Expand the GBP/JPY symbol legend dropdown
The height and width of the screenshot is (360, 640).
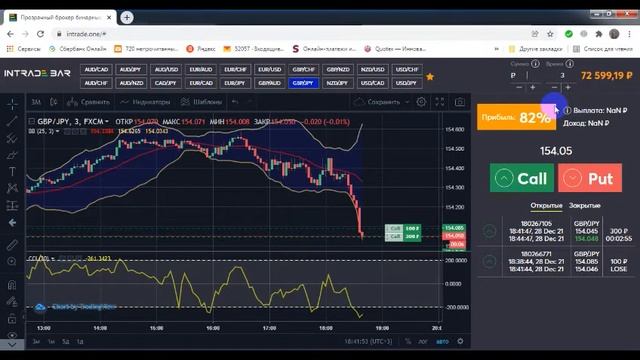(x=107, y=122)
